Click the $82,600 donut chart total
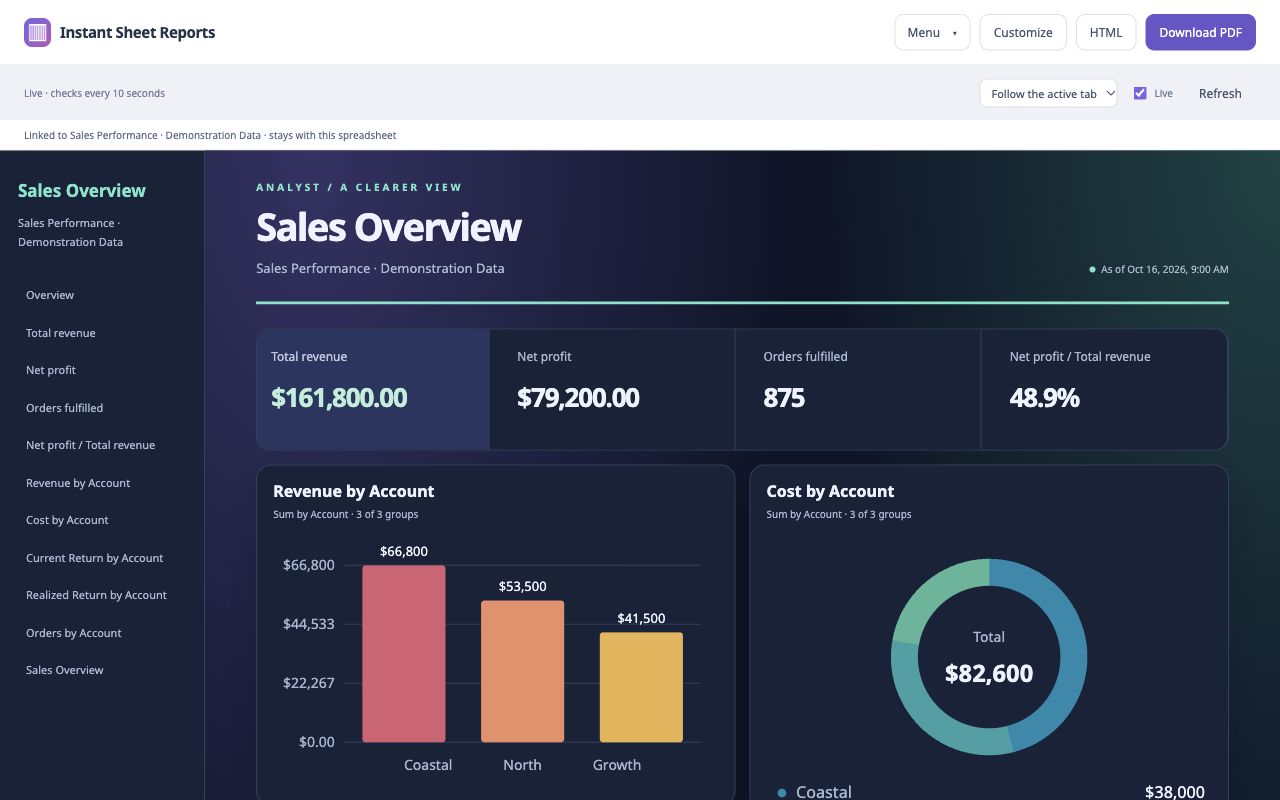Screen dimensions: 1280x800 pyautogui.click(x=989, y=673)
